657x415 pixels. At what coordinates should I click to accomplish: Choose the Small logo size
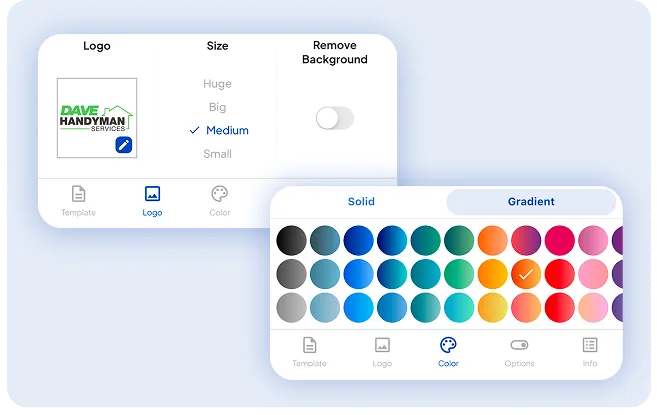[x=217, y=154]
